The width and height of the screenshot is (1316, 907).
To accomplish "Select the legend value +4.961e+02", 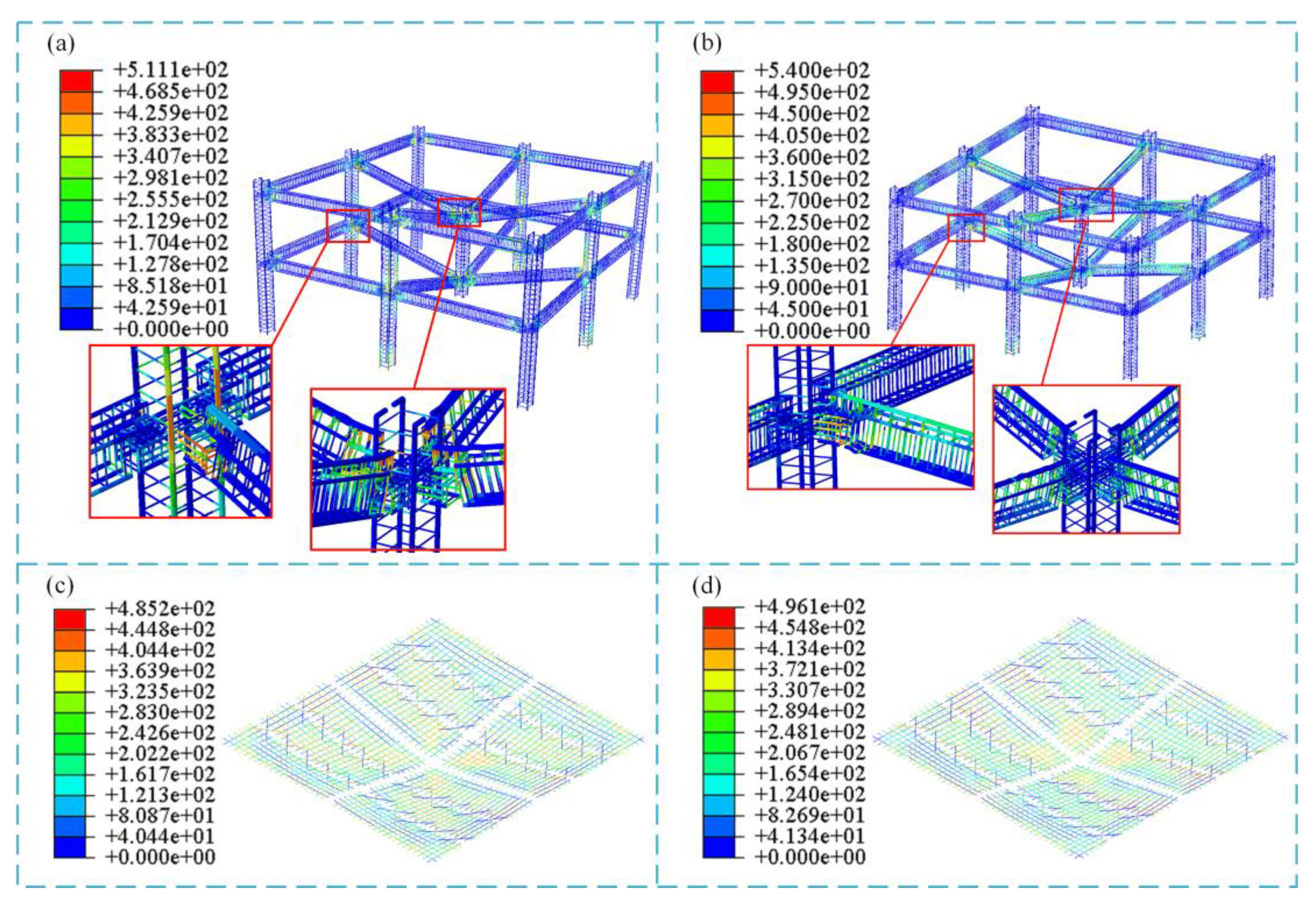I will point(810,606).
